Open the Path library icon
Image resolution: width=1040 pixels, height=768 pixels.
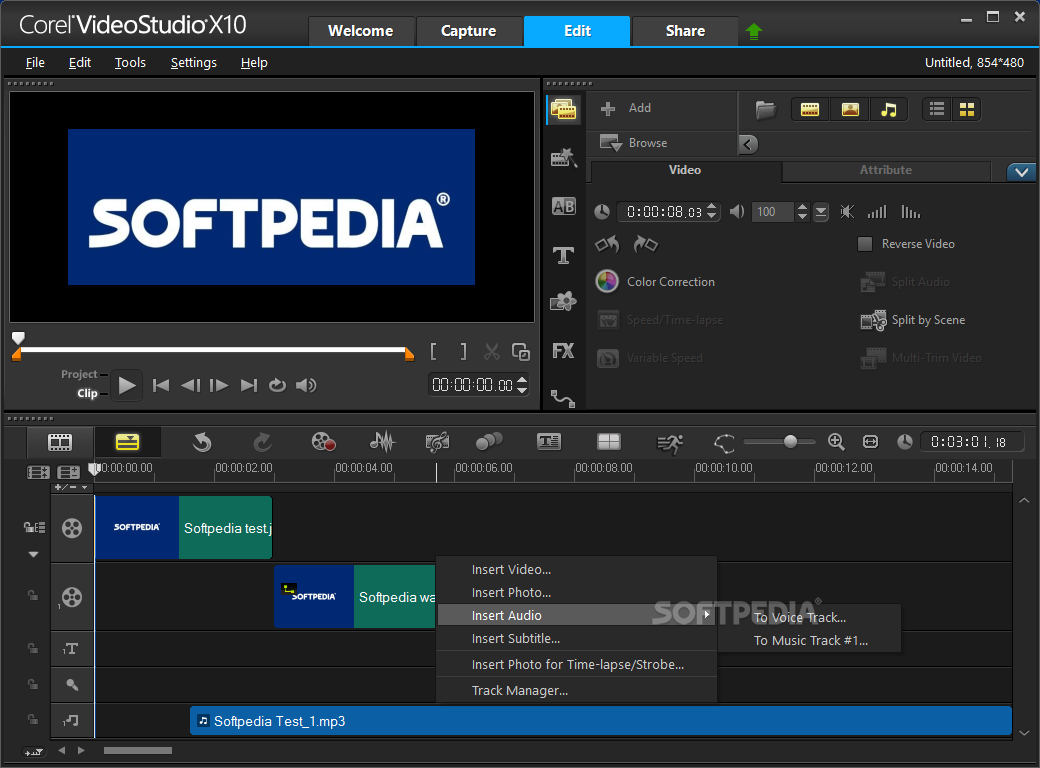pos(563,398)
